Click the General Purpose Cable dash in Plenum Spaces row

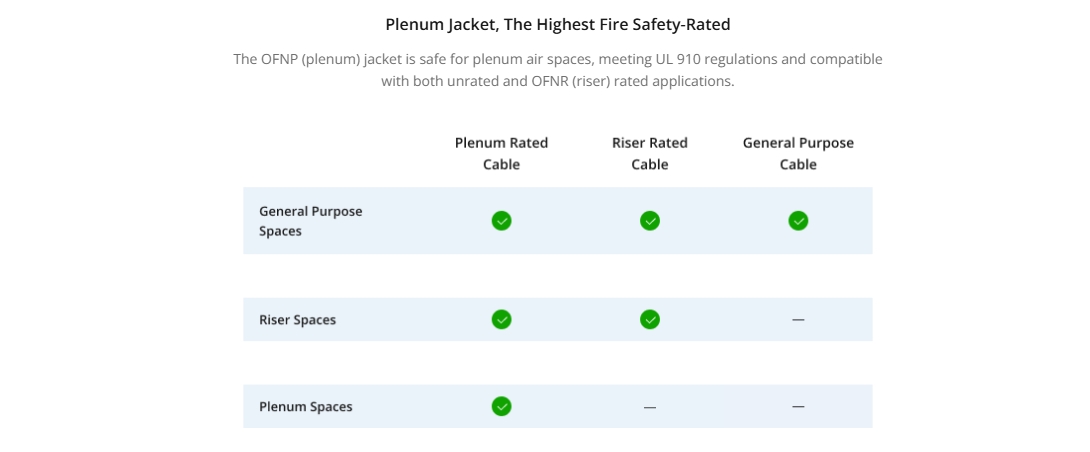798,407
